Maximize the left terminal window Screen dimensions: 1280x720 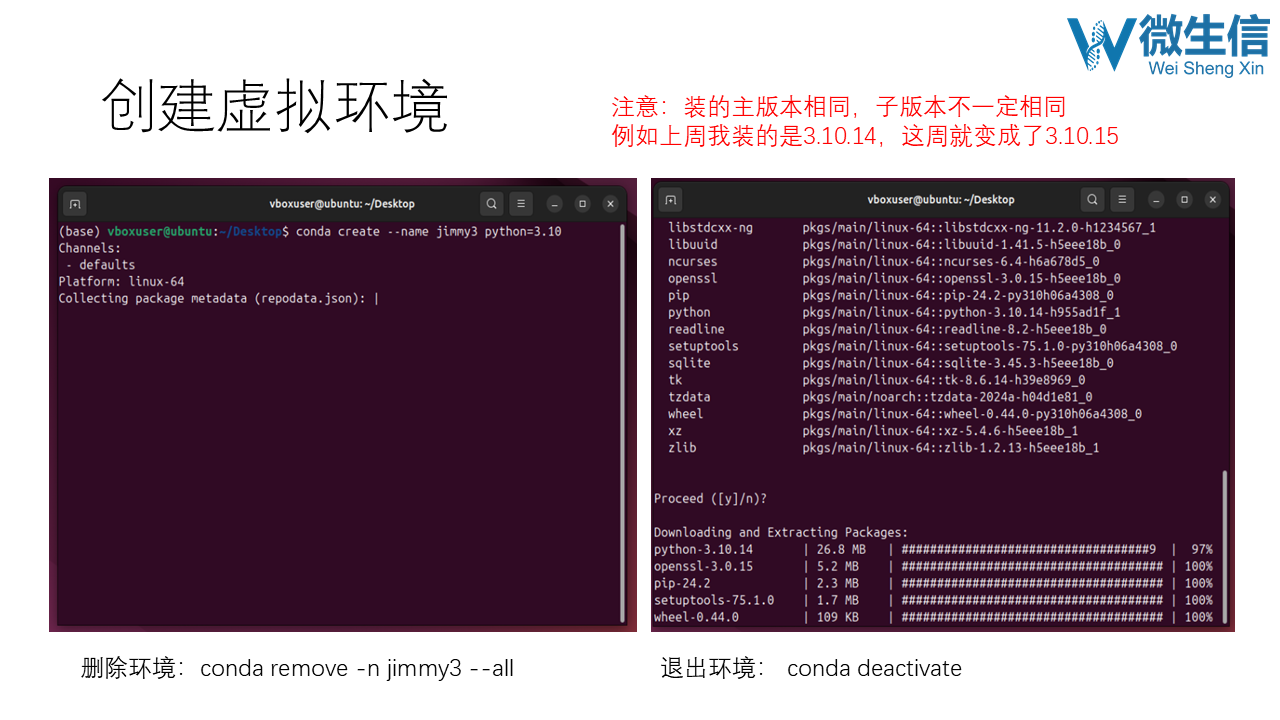click(x=583, y=204)
